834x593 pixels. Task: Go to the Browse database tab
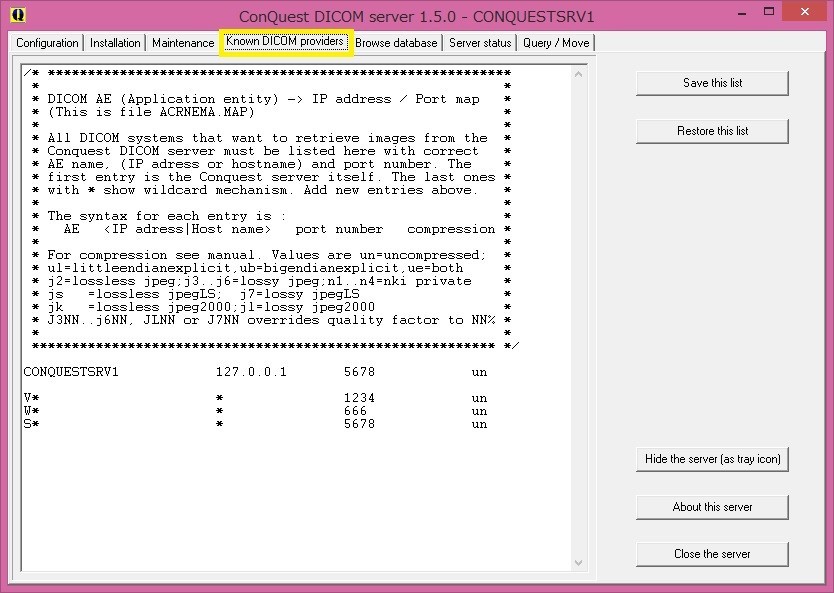[396, 43]
